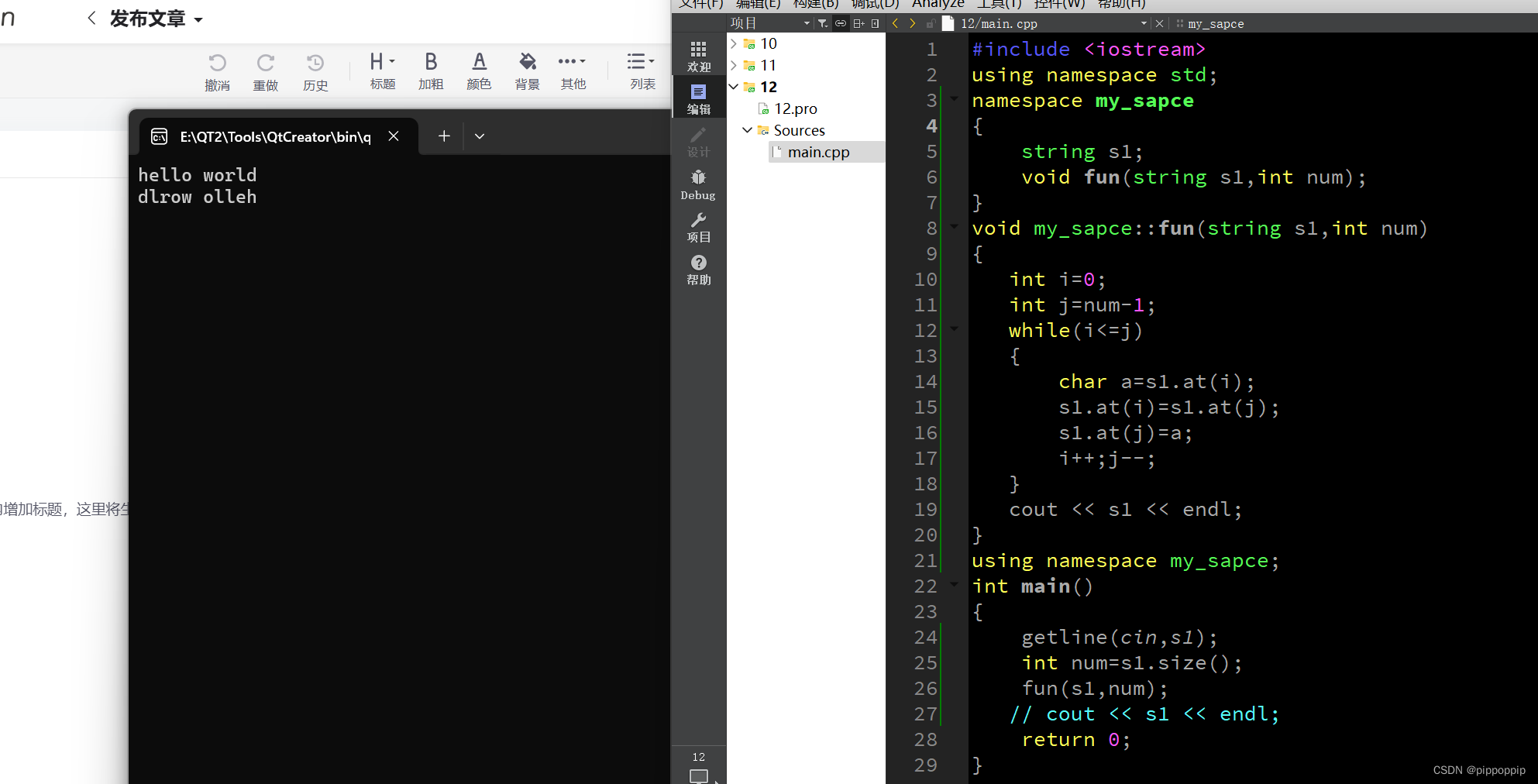Toggle synchronize with editor link icon
Image resolution: width=1538 pixels, height=784 pixels.
click(841, 23)
